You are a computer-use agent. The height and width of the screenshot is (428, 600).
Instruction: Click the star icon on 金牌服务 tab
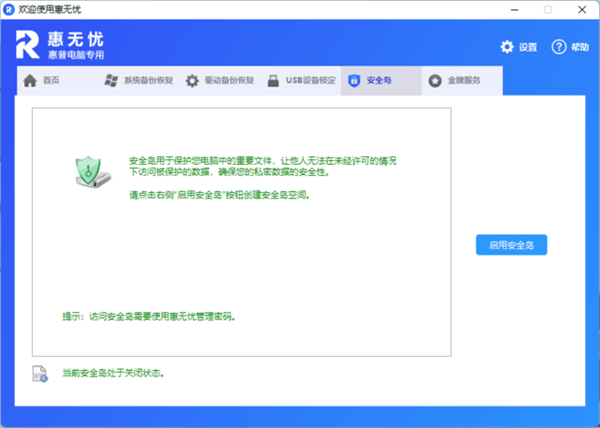435,81
